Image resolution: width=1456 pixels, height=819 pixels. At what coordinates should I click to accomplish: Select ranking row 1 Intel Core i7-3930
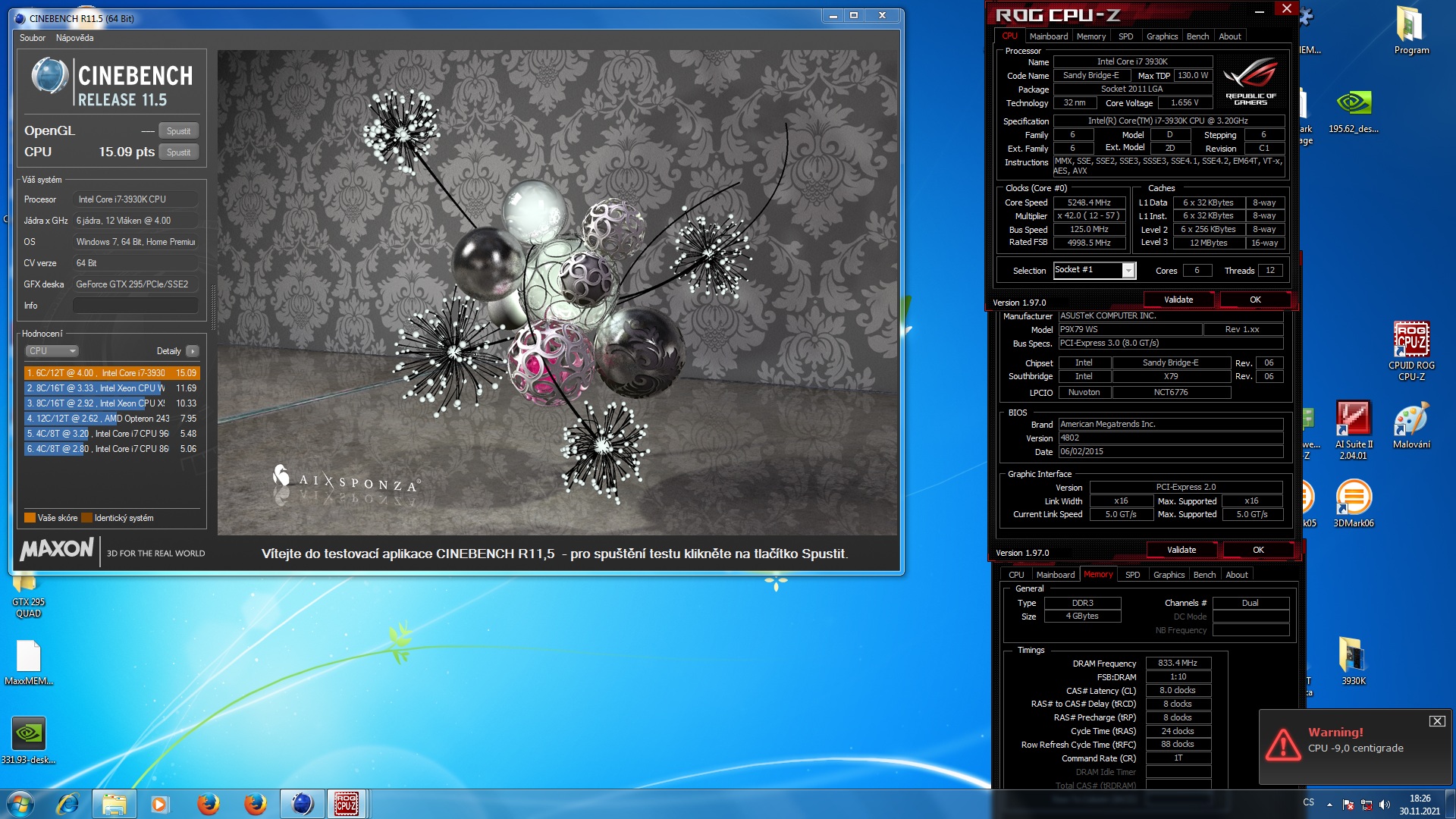(x=111, y=373)
